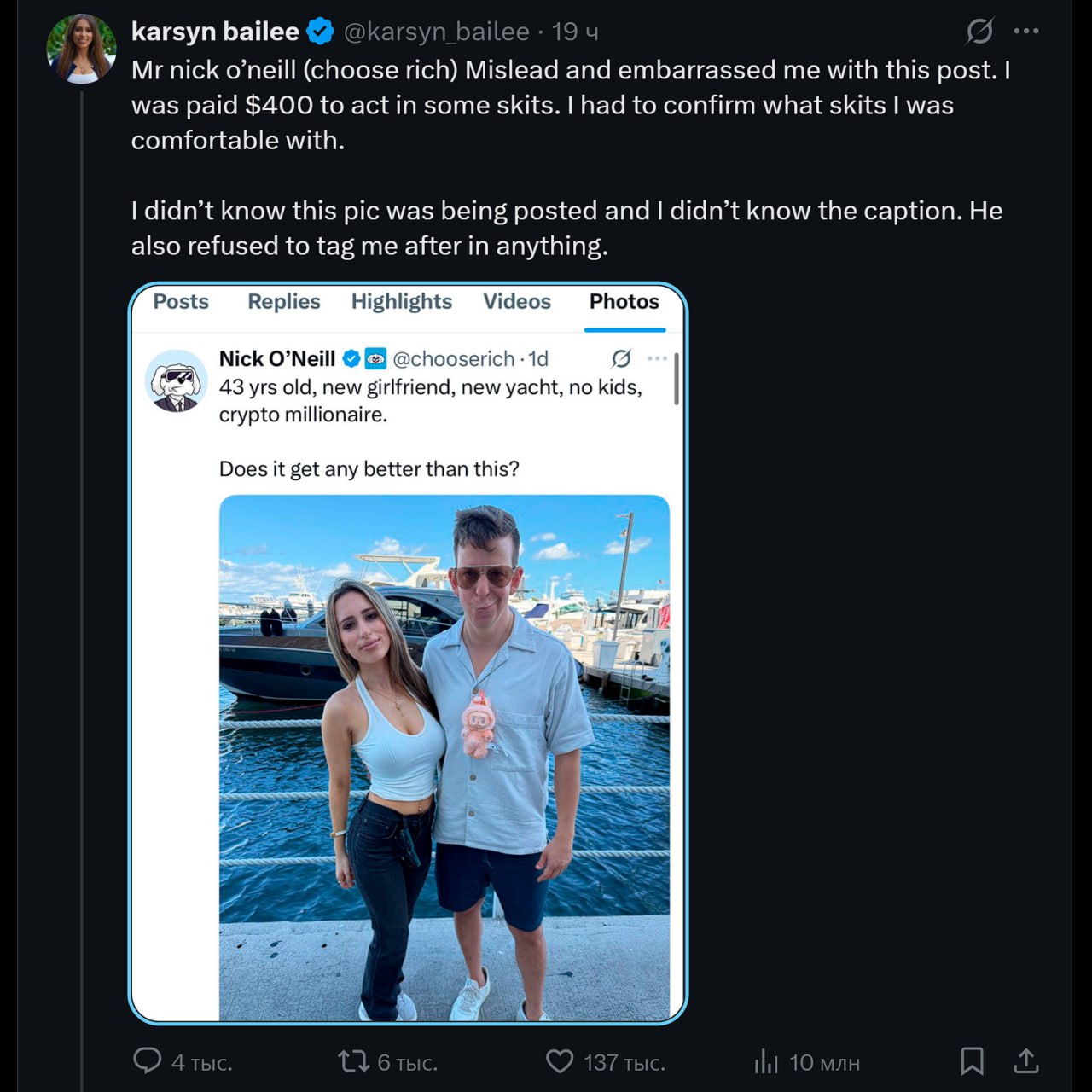The width and height of the screenshot is (1092, 1092).
Task: Click the reply comment bubble icon
Action: [x=148, y=1060]
